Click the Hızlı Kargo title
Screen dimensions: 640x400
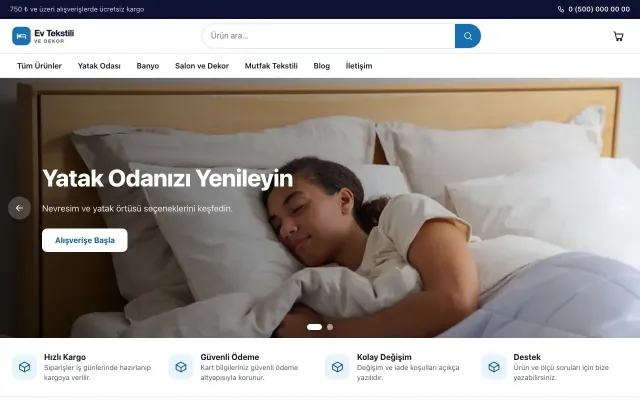tap(65, 357)
